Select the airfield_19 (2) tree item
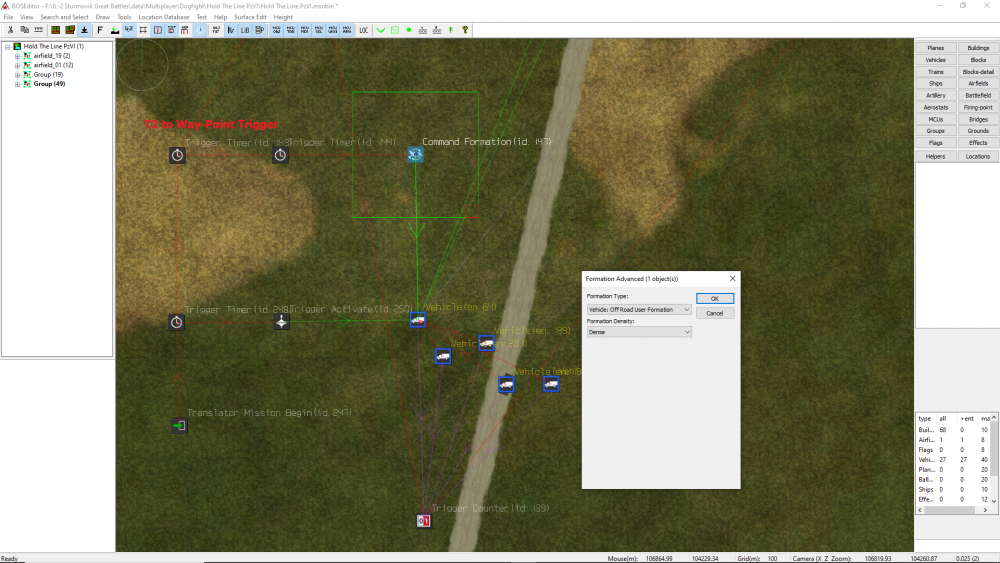Viewport: 1000px width, 563px height. (x=52, y=56)
